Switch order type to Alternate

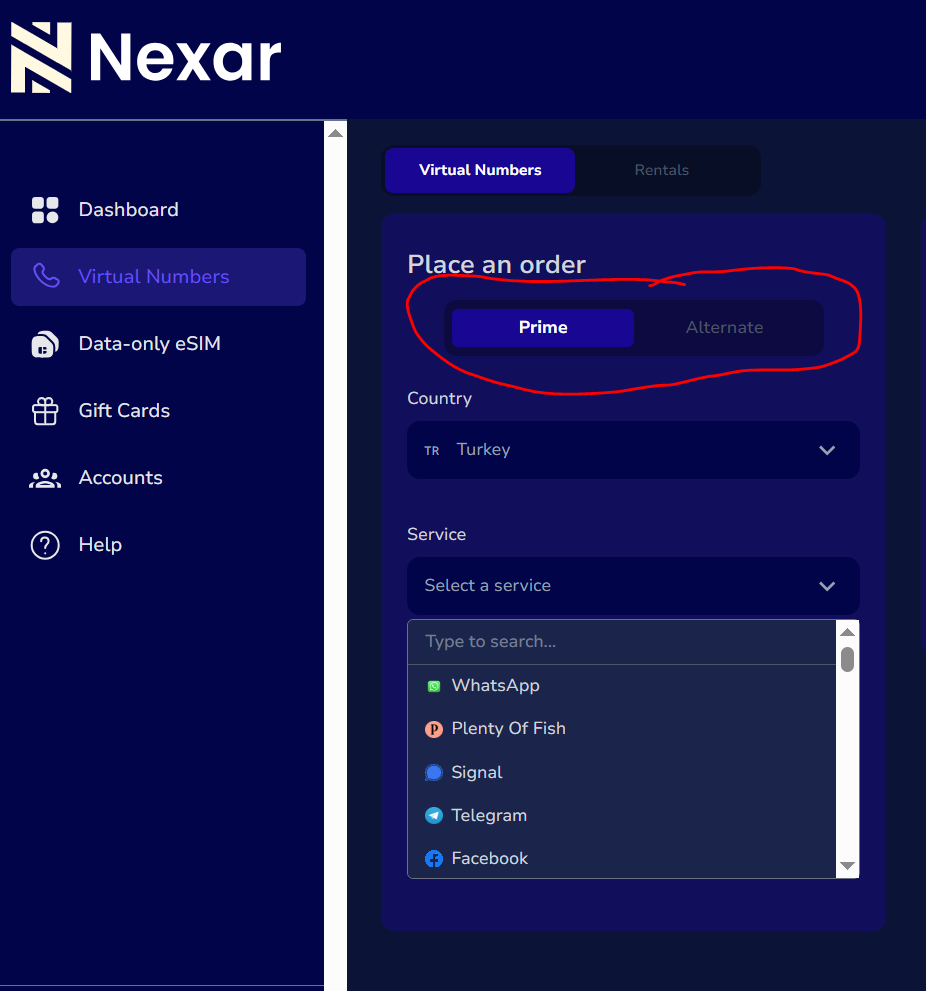pos(724,328)
